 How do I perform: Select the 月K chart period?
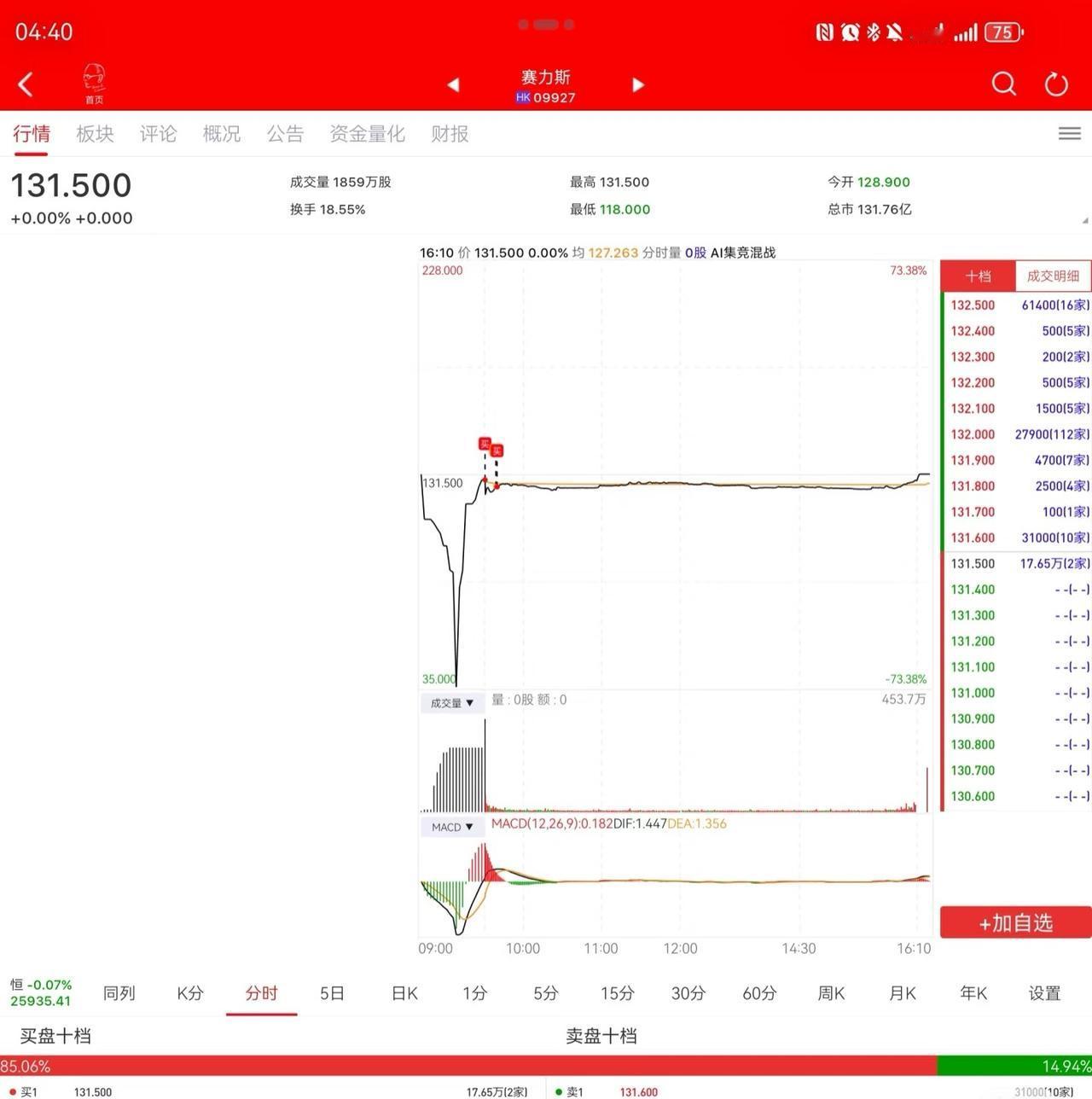click(902, 993)
